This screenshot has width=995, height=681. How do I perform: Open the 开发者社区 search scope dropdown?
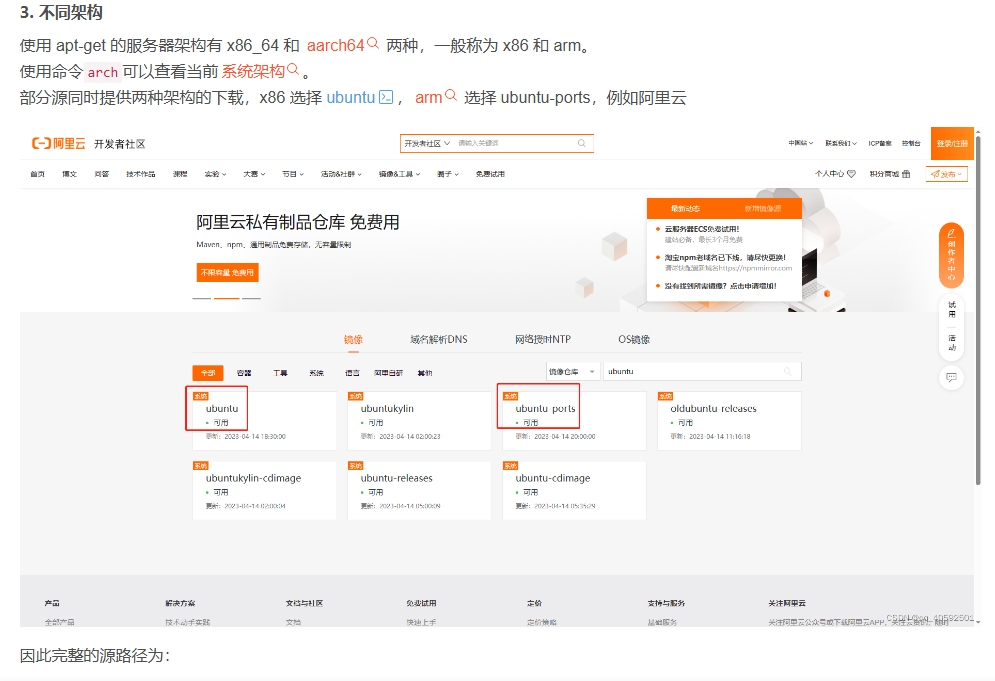(427, 143)
